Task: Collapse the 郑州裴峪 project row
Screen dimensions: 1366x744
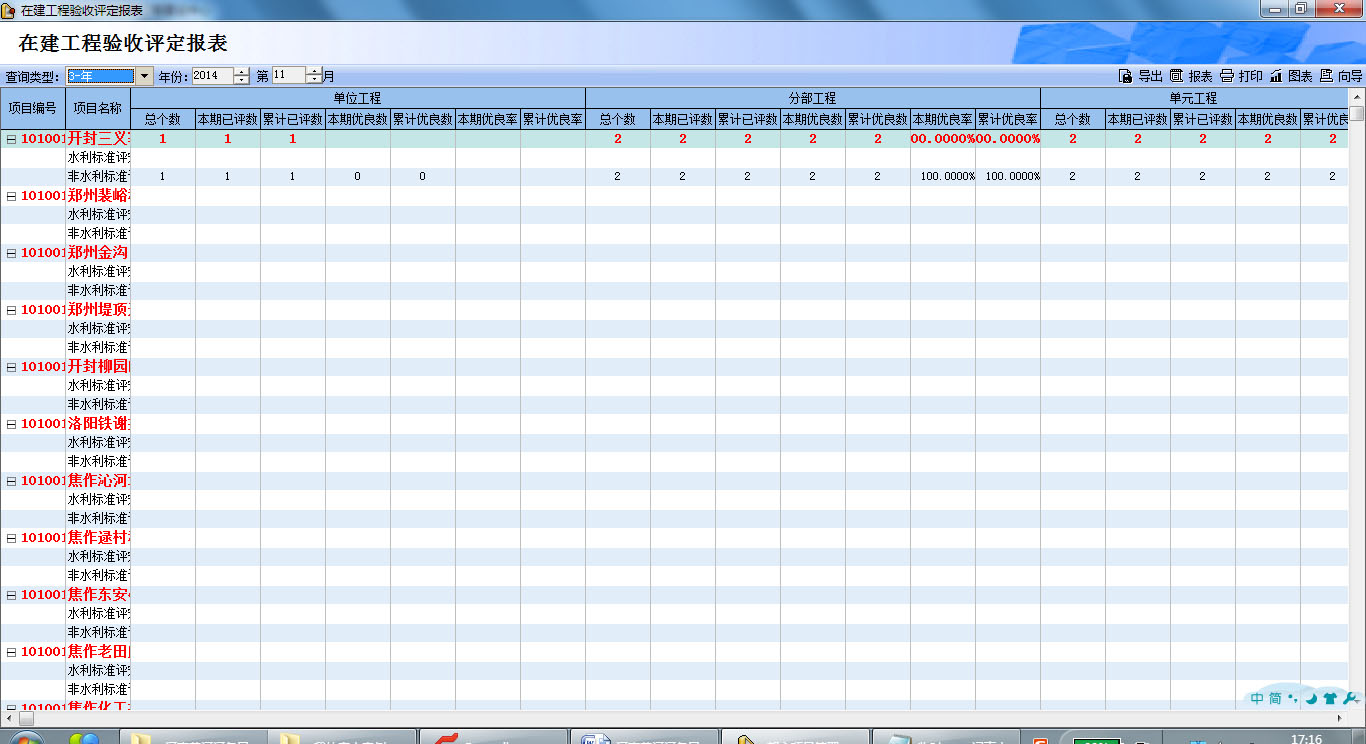Action: 11,196
